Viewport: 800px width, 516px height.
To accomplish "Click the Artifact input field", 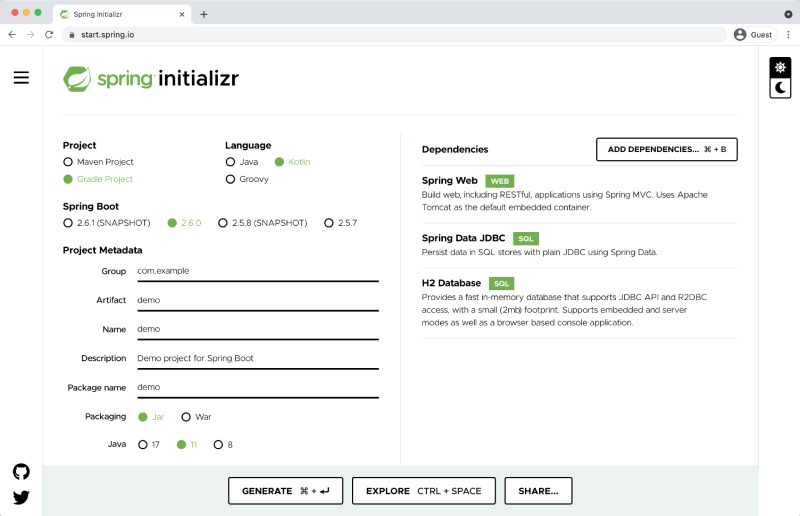I will point(258,300).
